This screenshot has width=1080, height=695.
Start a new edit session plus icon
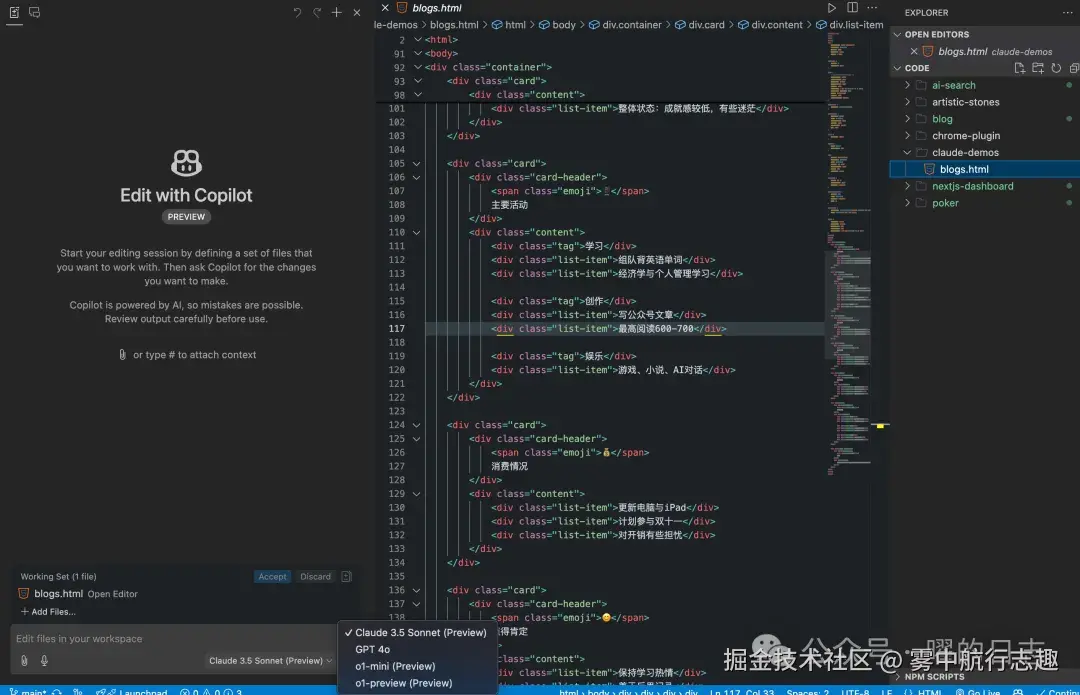click(336, 12)
